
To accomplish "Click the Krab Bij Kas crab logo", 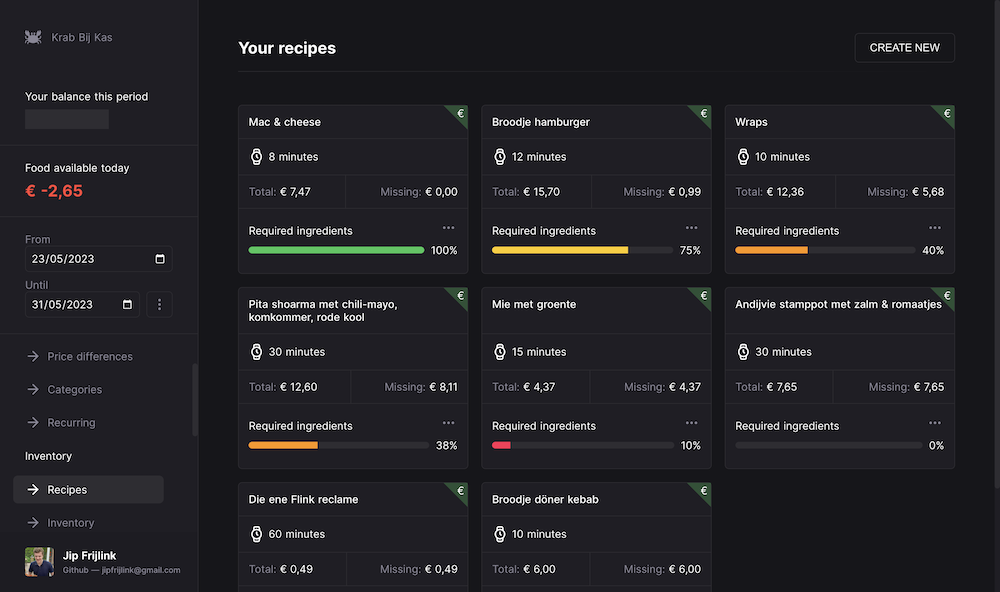I will pos(32,36).
